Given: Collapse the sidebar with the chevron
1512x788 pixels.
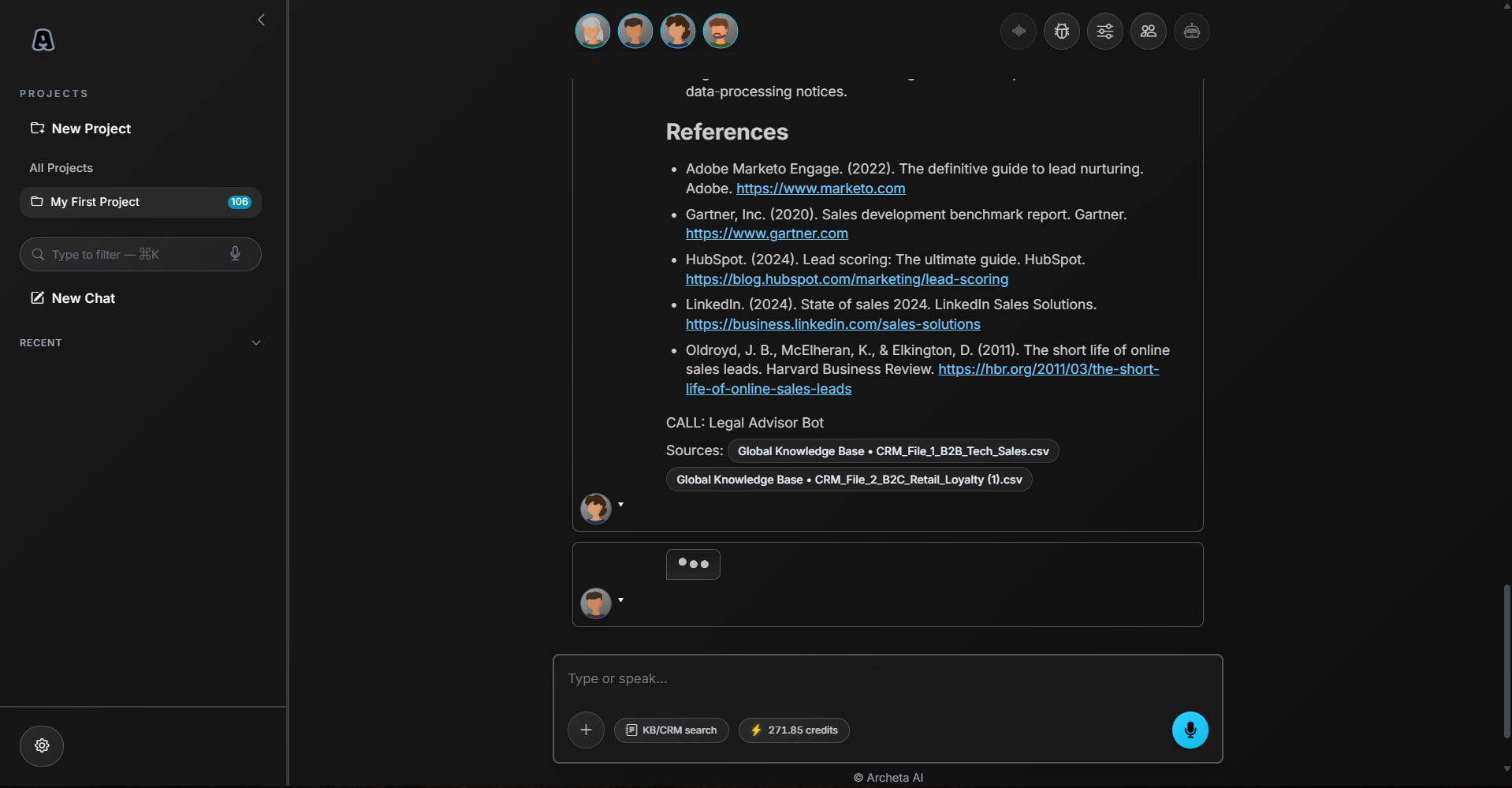Looking at the screenshot, I should coord(261,20).
